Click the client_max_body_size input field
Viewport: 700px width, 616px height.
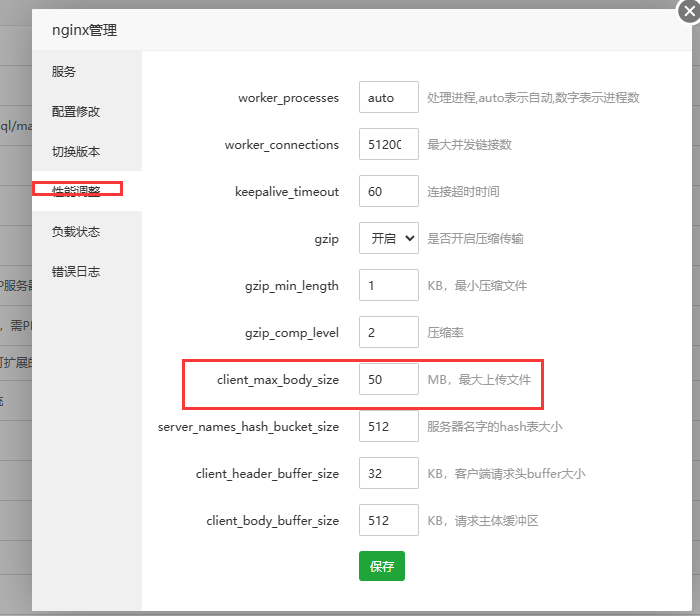point(389,379)
